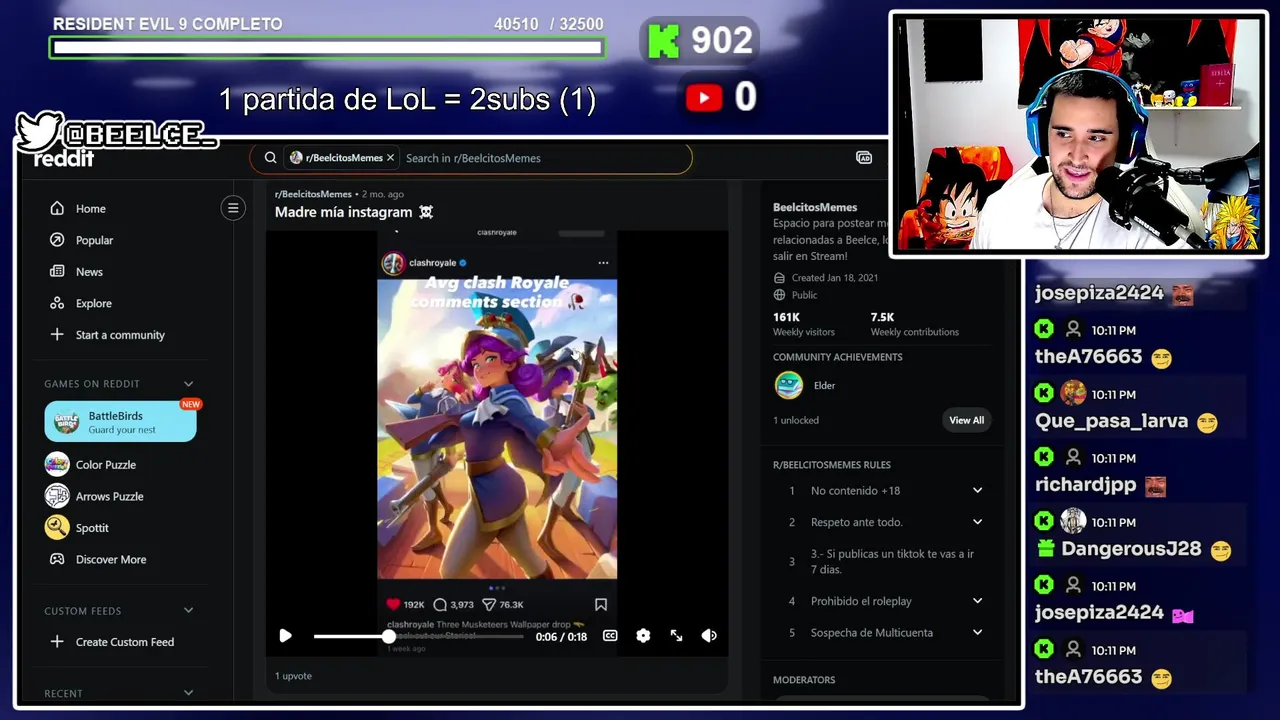Viewport: 1280px width, 720px height.
Task: Click the search magnifier icon
Action: click(x=270, y=158)
